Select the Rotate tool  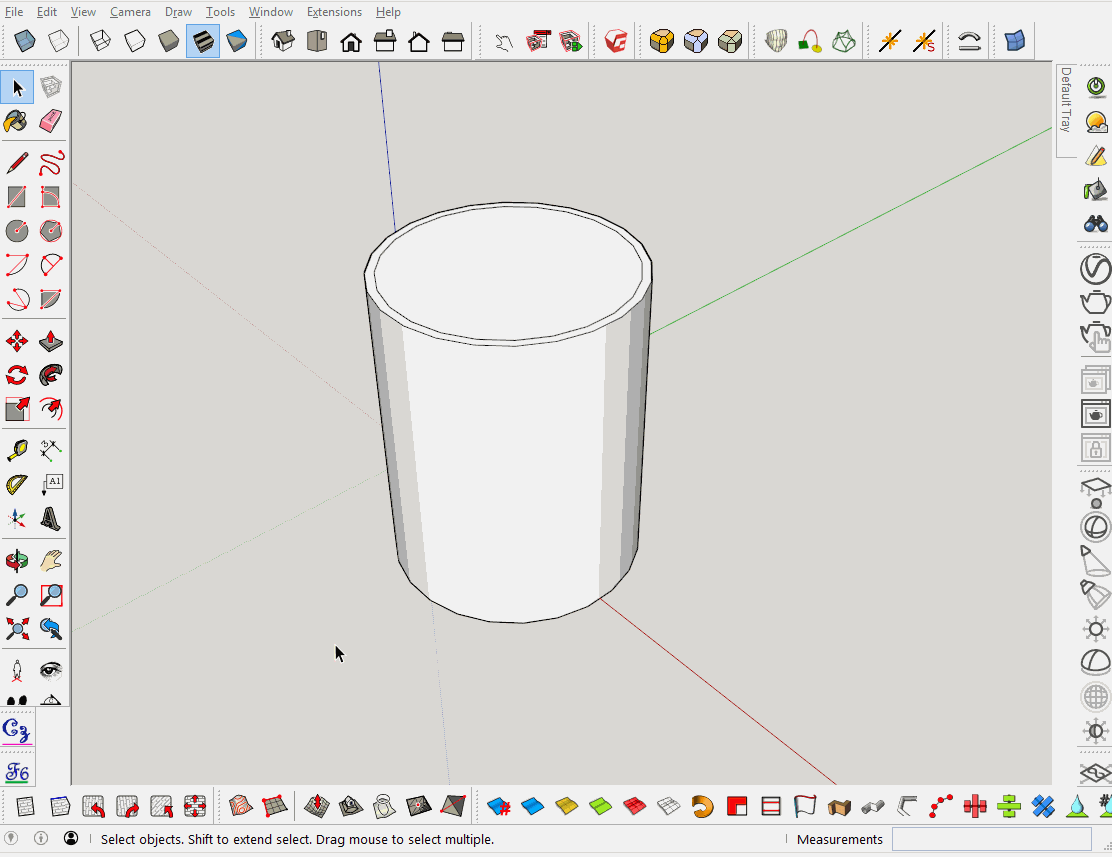[16, 374]
